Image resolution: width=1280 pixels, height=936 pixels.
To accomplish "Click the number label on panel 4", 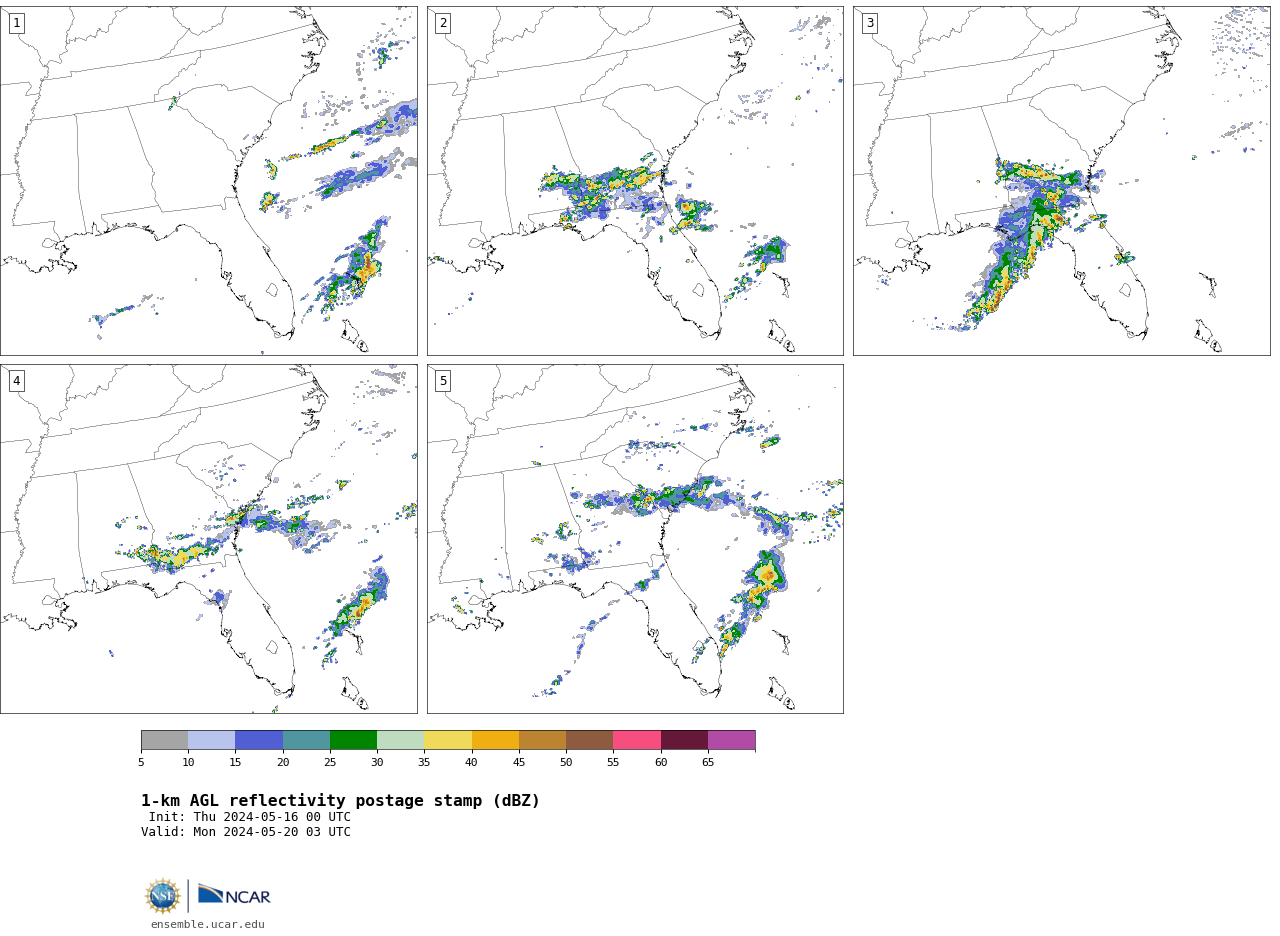I will (x=16, y=381).
